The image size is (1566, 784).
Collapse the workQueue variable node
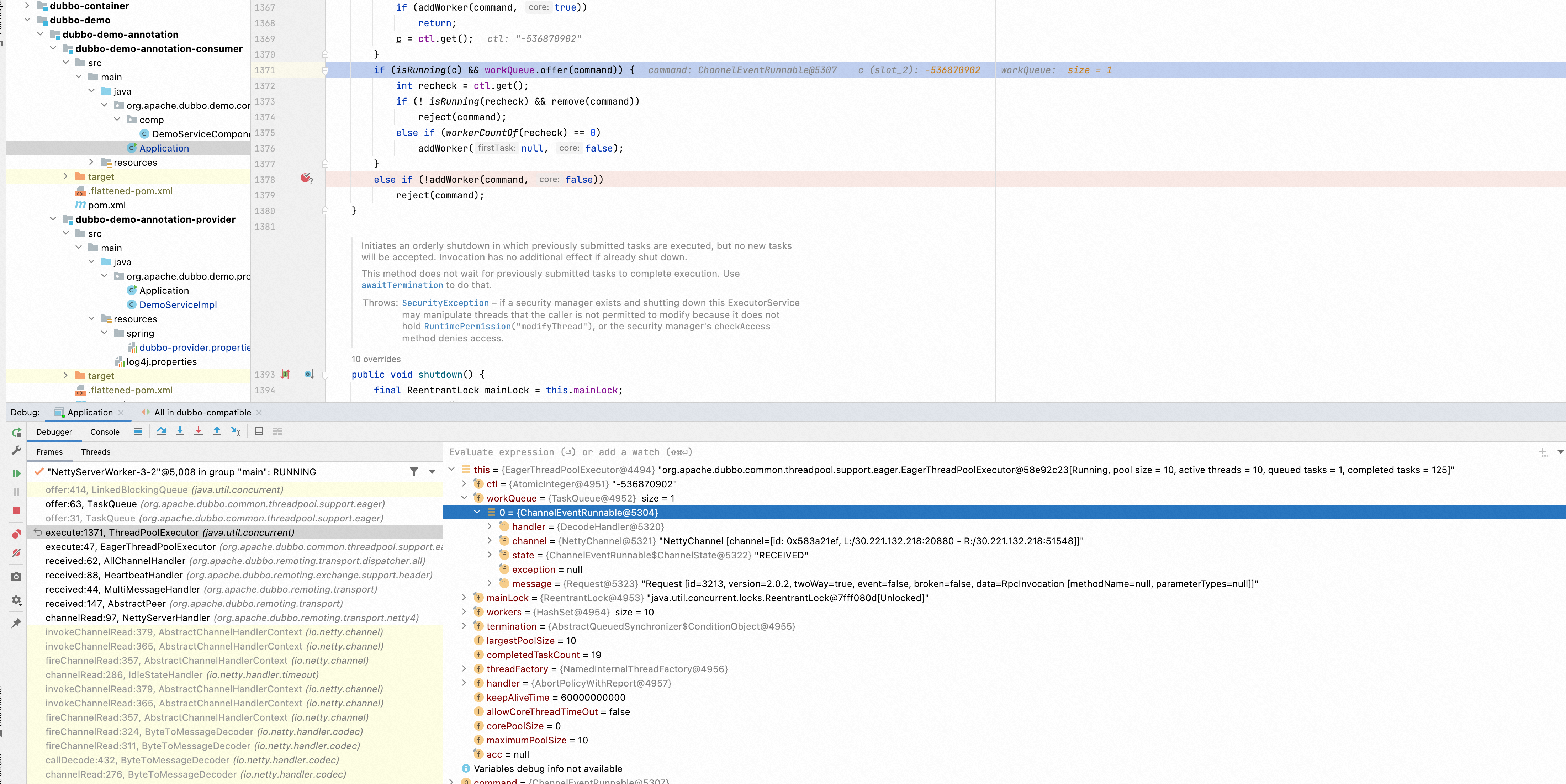(x=465, y=498)
